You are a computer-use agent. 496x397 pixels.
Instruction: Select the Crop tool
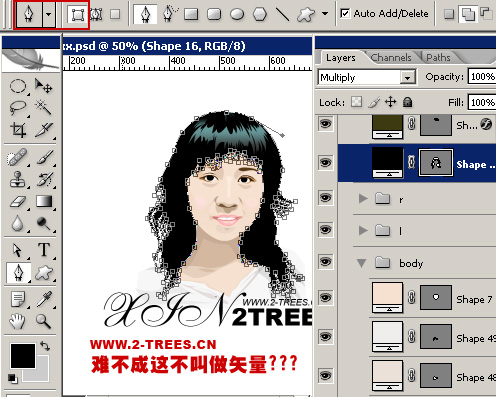pos(18,130)
